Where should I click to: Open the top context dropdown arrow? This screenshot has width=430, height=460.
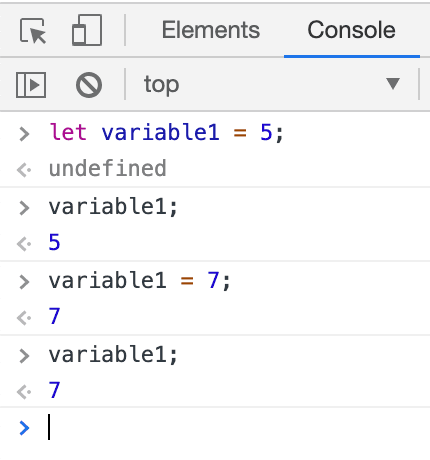click(393, 83)
